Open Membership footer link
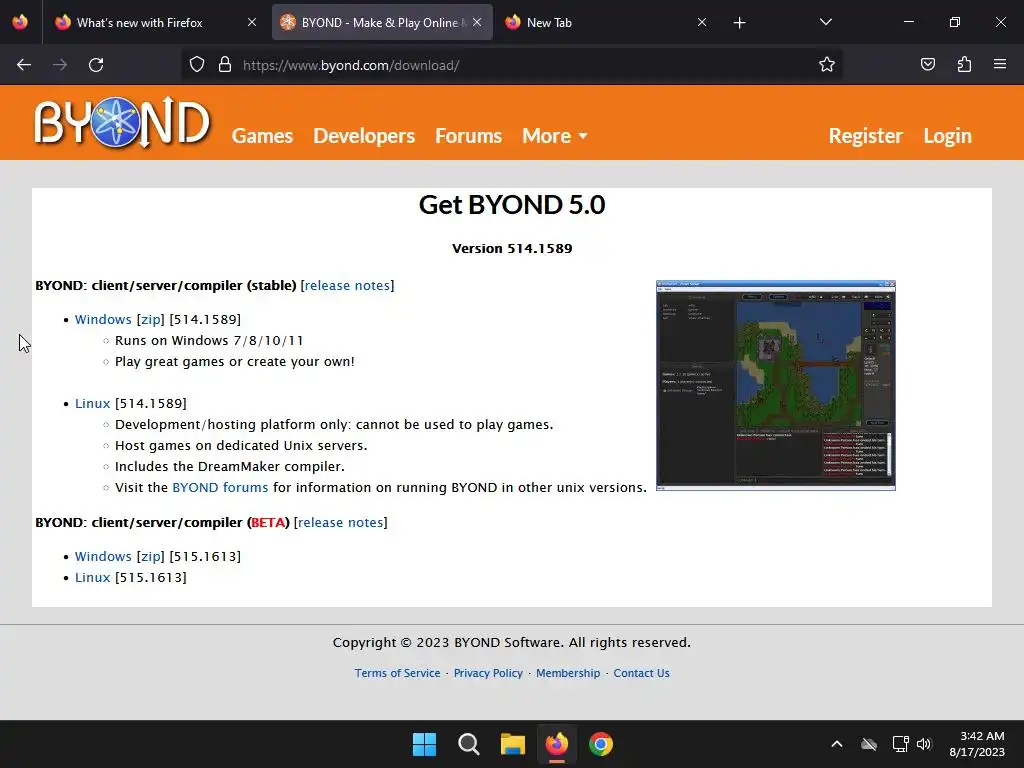This screenshot has height=768, width=1024. 568,673
